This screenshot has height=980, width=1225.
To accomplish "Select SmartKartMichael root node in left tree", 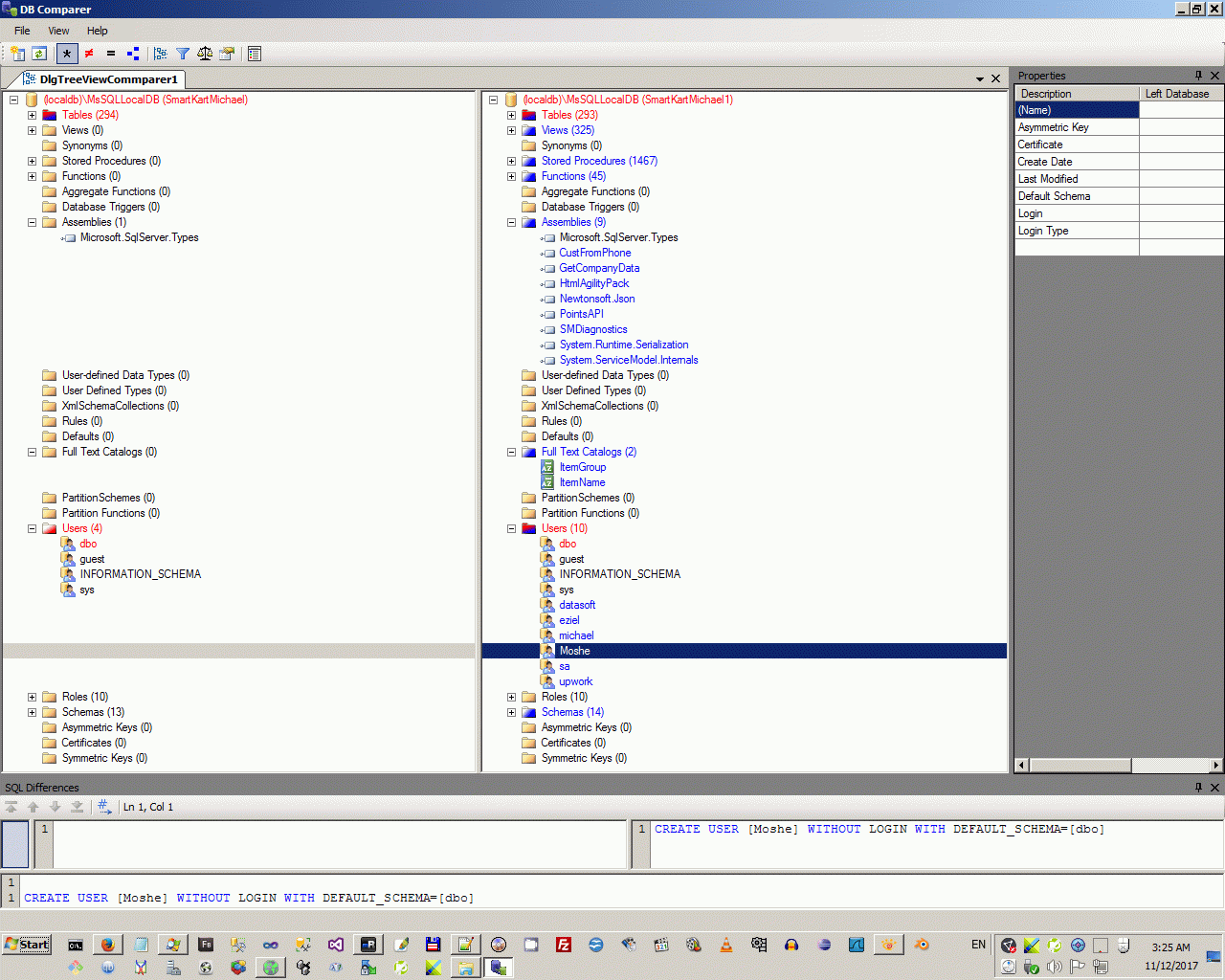I will [x=145, y=100].
